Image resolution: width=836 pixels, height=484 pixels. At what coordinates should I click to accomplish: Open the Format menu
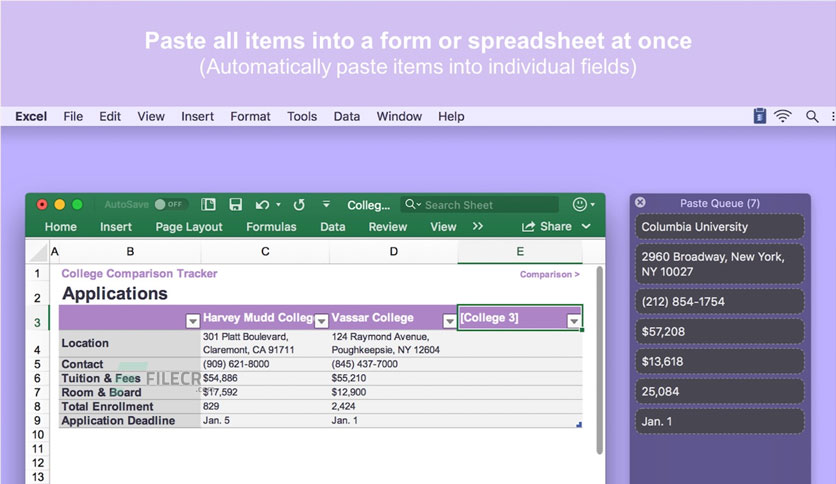click(250, 116)
